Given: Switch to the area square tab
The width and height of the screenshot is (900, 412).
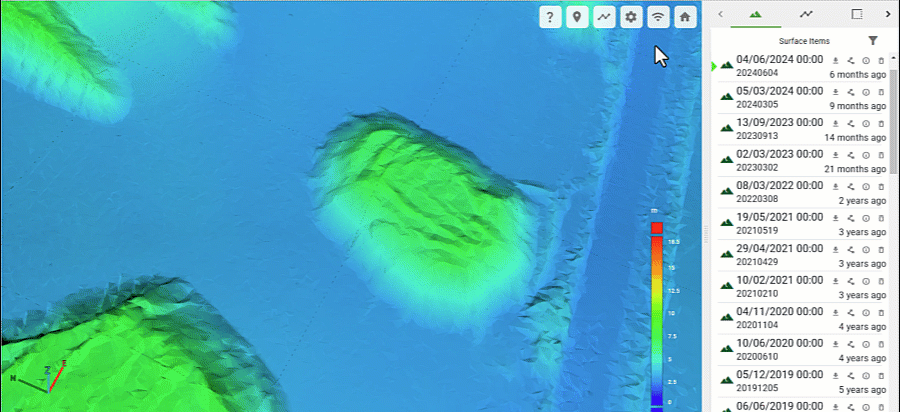Looking at the screenshot, I should tap(856, 15).
